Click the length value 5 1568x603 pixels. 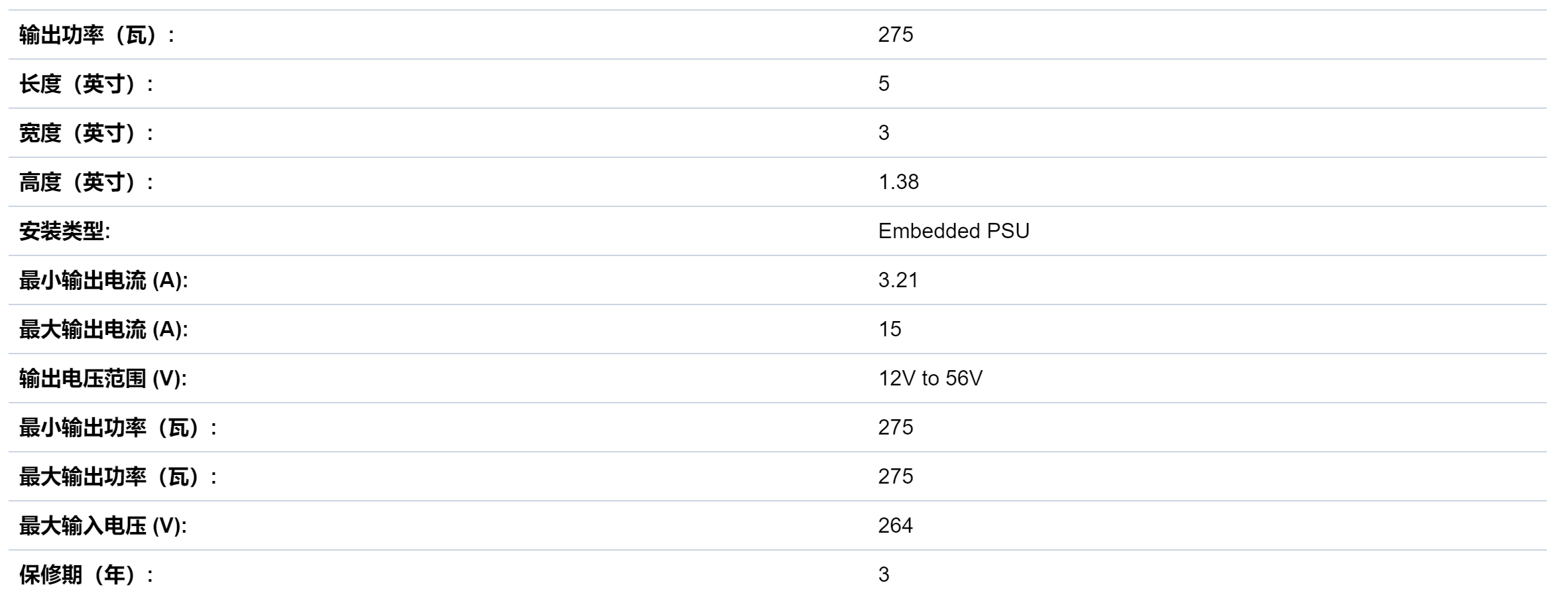click(x=884, y=84)
